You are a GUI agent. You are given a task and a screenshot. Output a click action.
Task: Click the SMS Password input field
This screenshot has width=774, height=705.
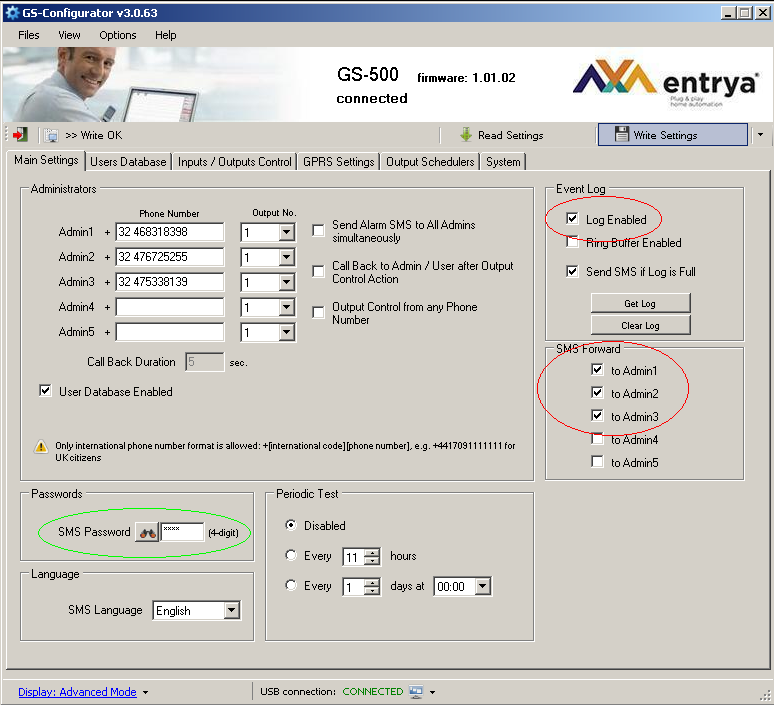coord(182,532)
